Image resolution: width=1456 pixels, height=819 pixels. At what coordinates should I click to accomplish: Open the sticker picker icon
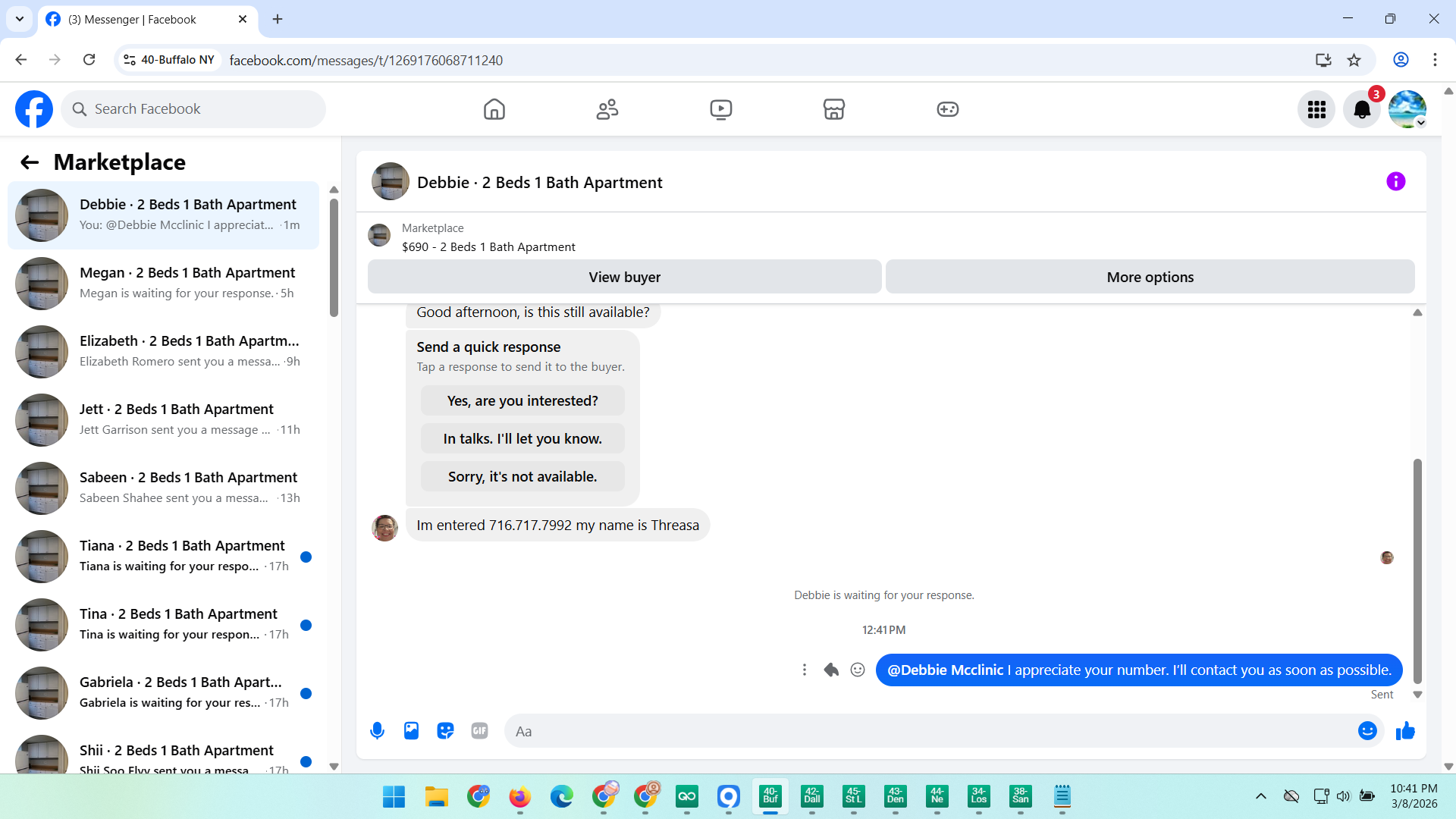(445, 731)
